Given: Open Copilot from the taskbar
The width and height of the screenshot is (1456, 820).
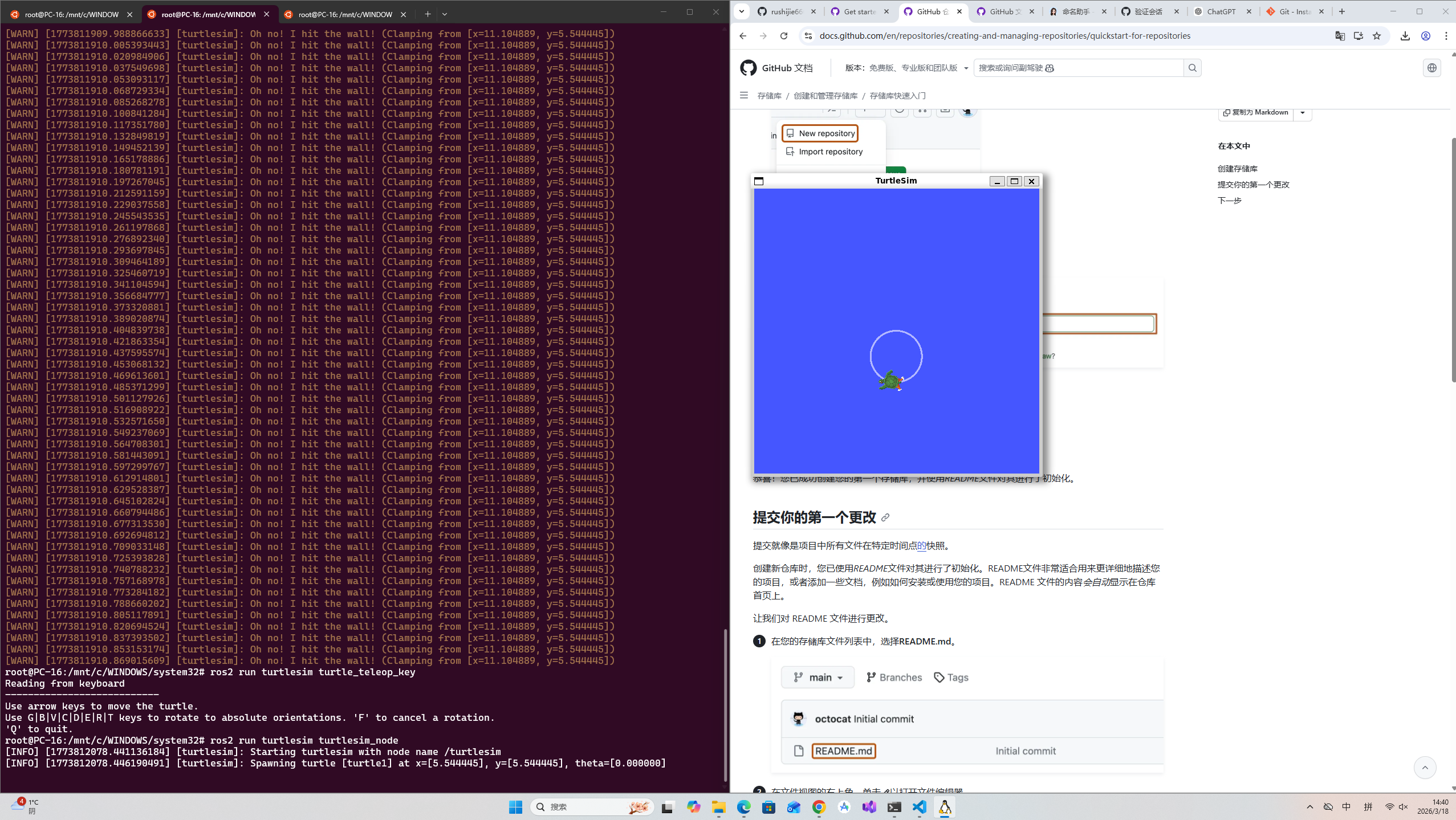Looking at the screenshot, I should coord(693,807).
